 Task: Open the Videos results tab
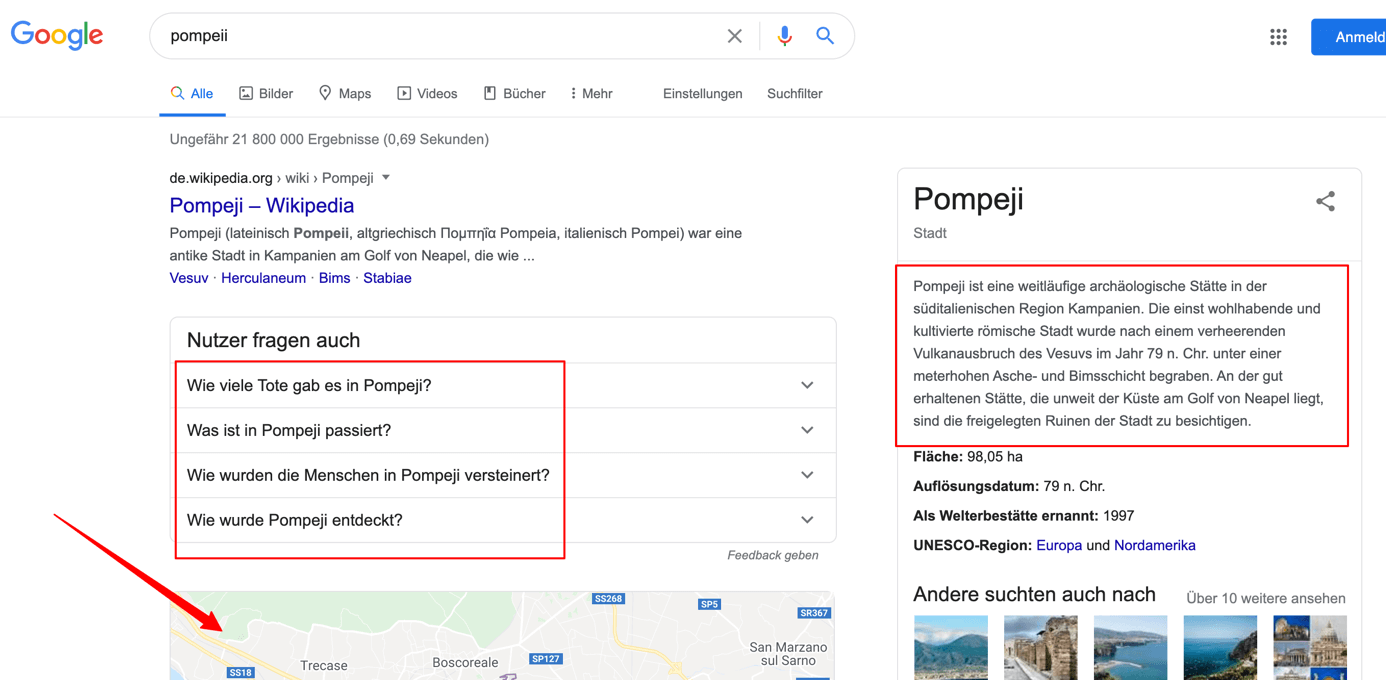tap(427, 93)
